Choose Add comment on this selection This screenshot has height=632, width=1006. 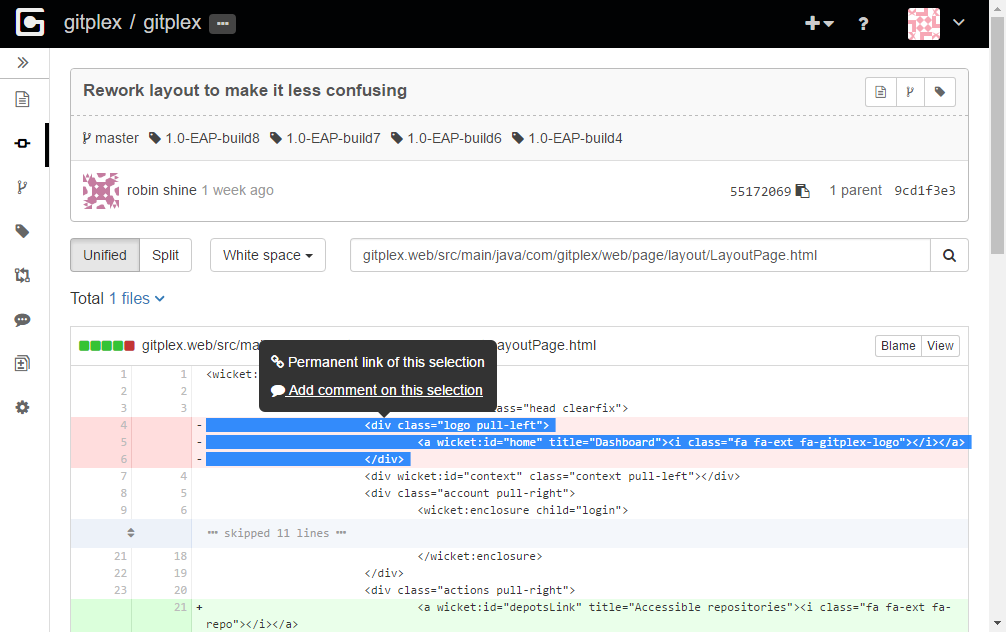(377, 390)
